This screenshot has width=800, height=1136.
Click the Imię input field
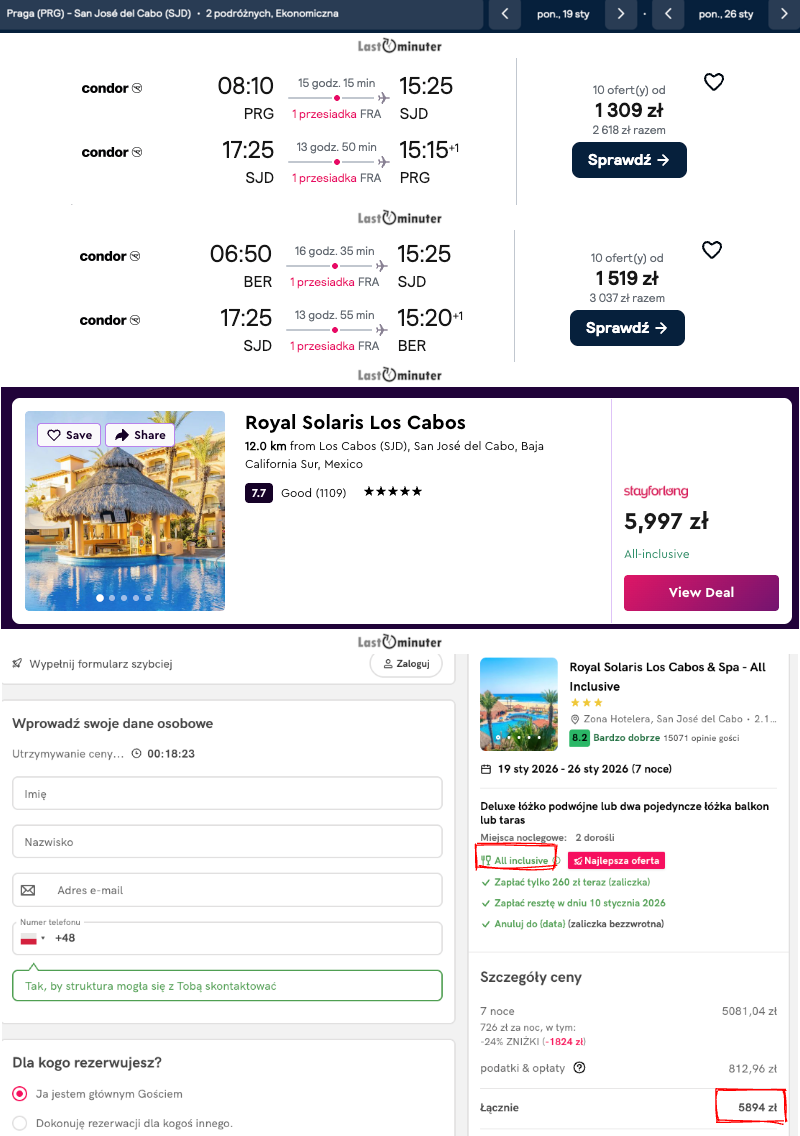coord(227,794)
